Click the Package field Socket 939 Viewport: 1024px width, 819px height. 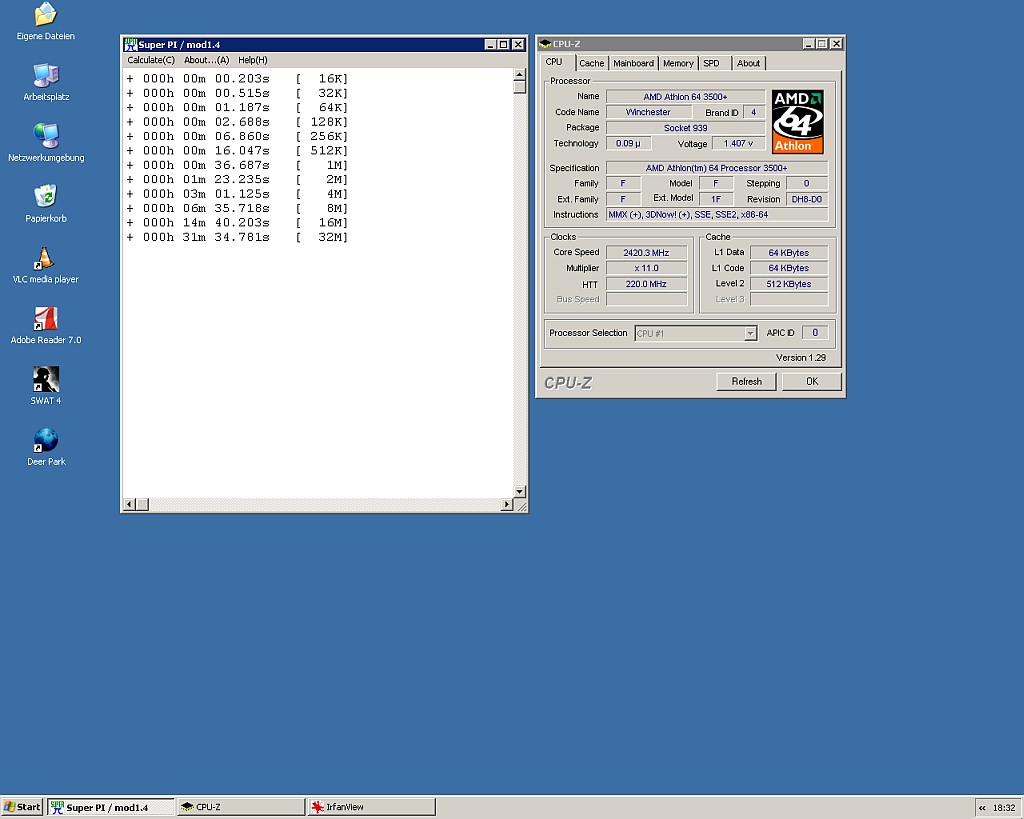(685, 128)
